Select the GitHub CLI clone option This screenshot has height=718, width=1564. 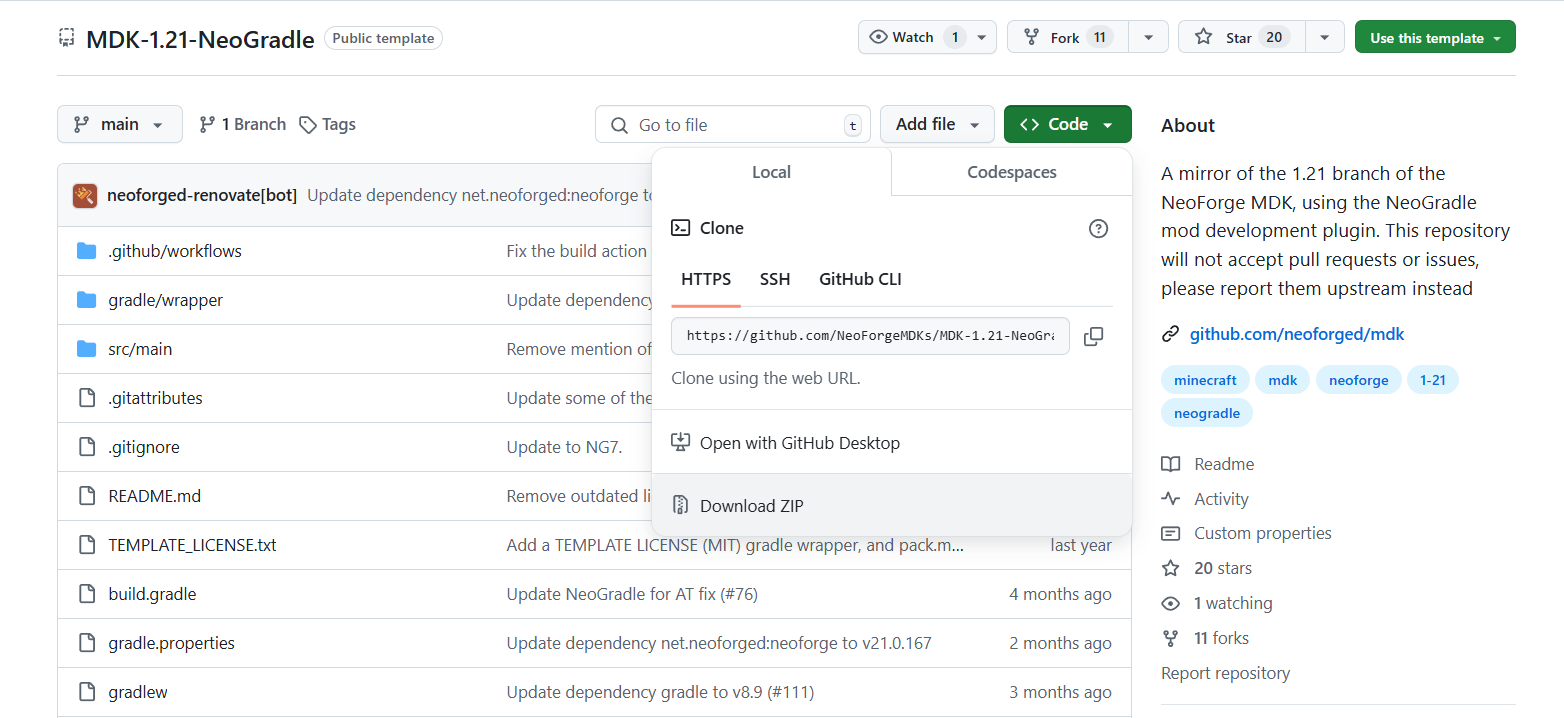point(859,279)
